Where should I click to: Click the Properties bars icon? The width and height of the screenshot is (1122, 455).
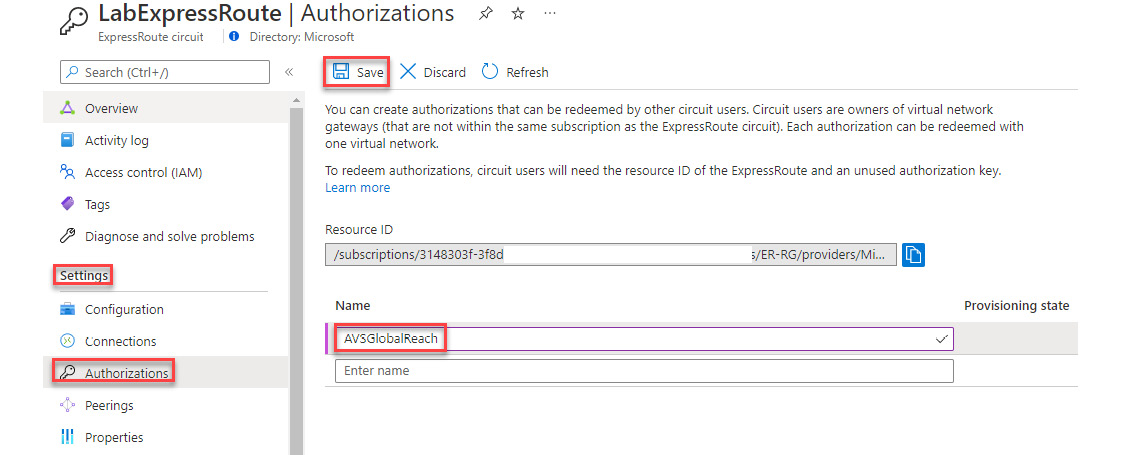[67, 436]
